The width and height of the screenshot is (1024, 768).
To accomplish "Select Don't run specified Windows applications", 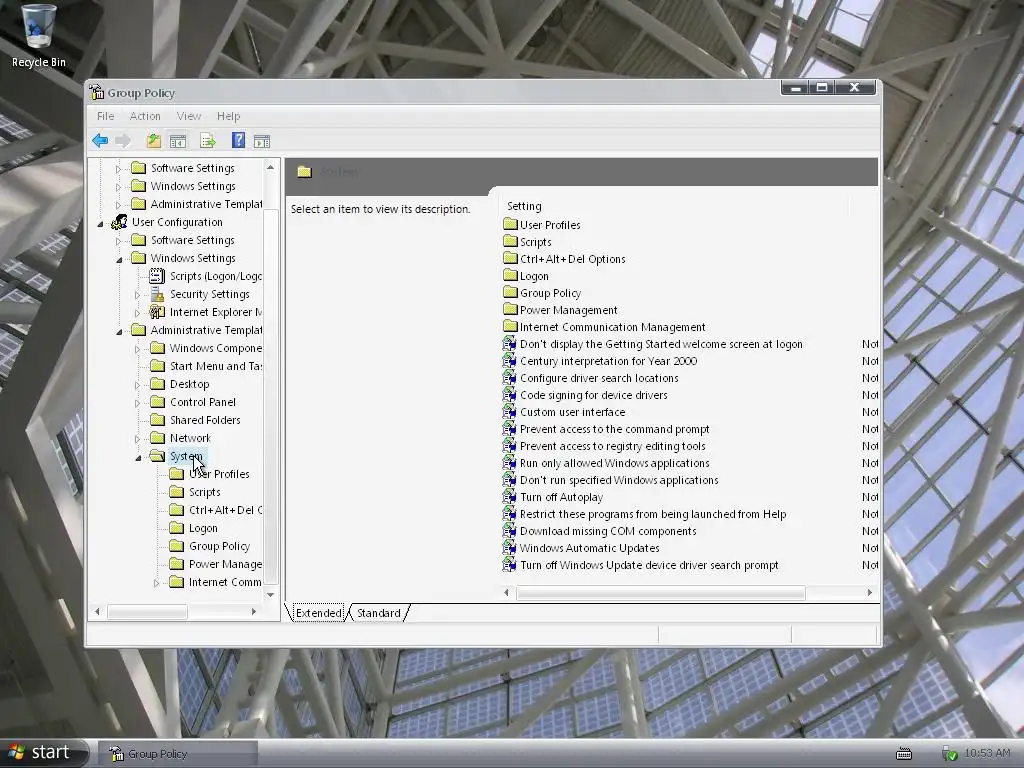I will 619,480.
